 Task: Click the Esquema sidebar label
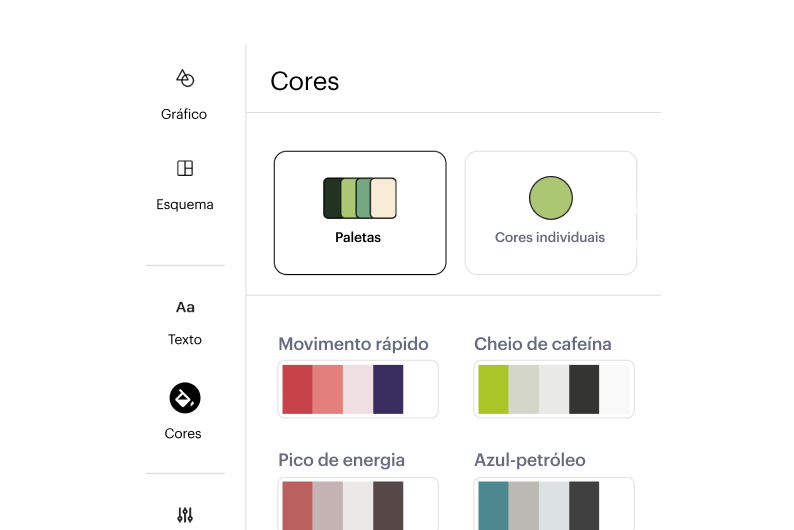185,204
